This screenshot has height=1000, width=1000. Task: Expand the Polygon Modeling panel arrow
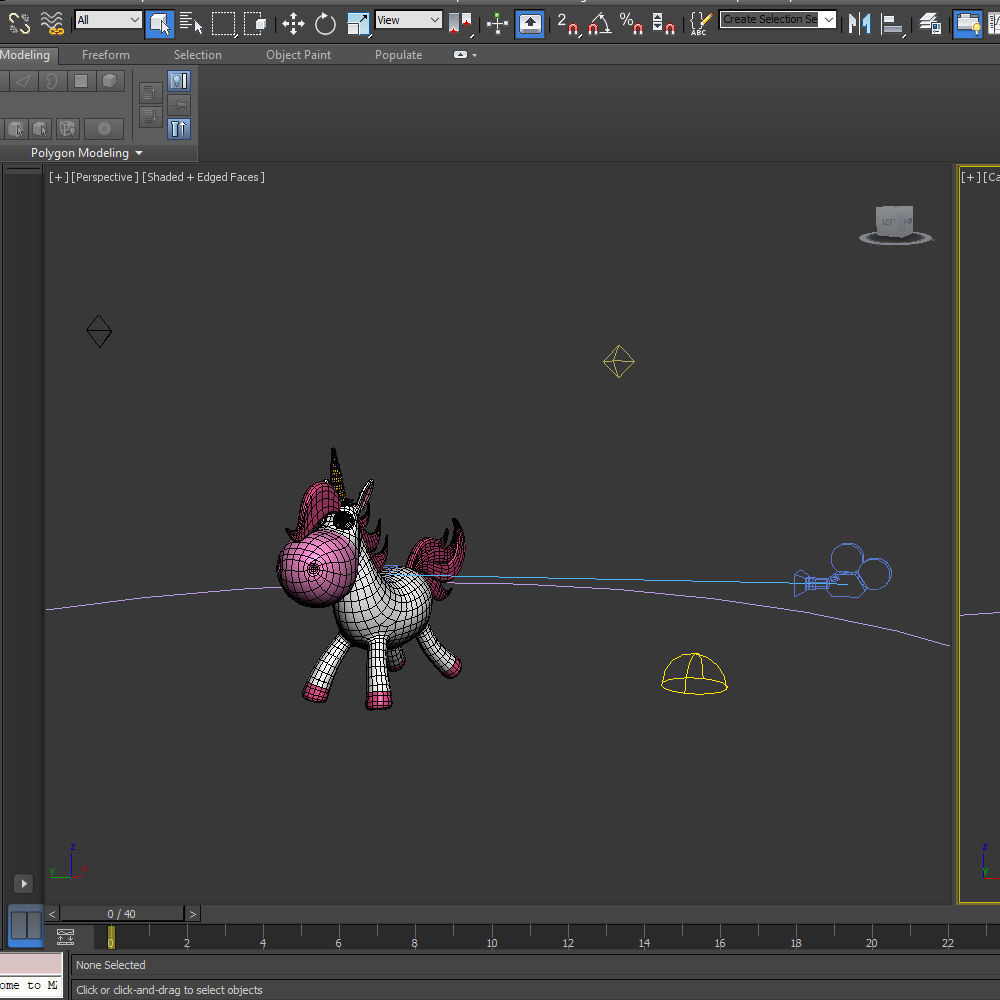pyautogui.click(x=139, y=153)
